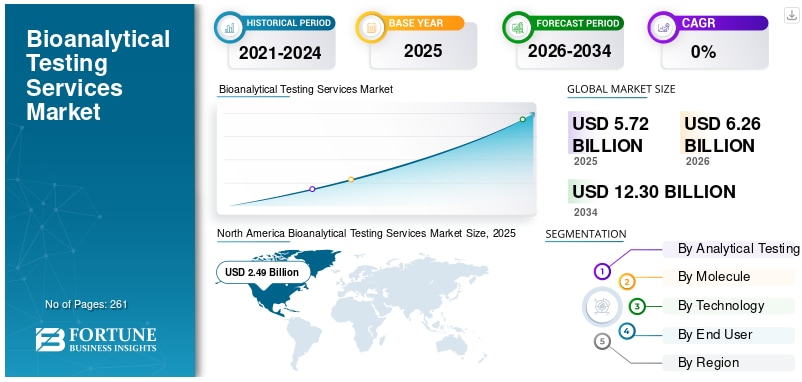Image resolution: width=802 pixels, height=382 pixels.
Task: Click the USD 2.49 Billion map label
Action: coord(263,272)
